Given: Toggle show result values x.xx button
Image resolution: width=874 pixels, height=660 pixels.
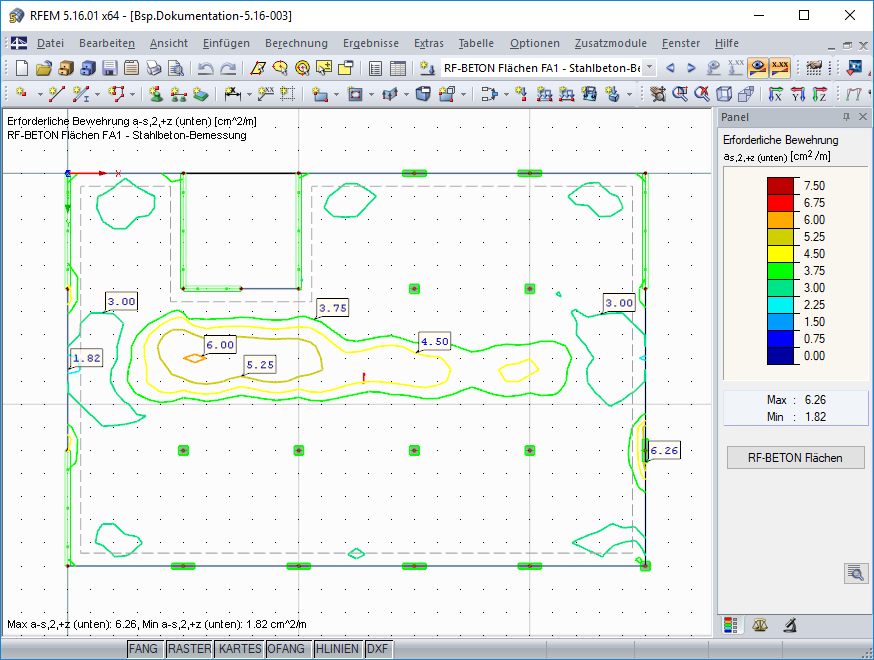Looking at the screenshot, I should 779,68.
